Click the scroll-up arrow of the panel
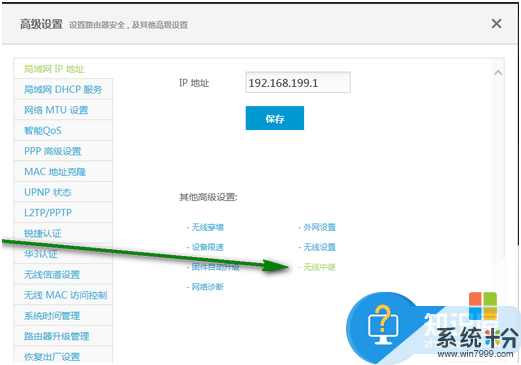Viewport: 521px width, 365px height. point(498,72)
